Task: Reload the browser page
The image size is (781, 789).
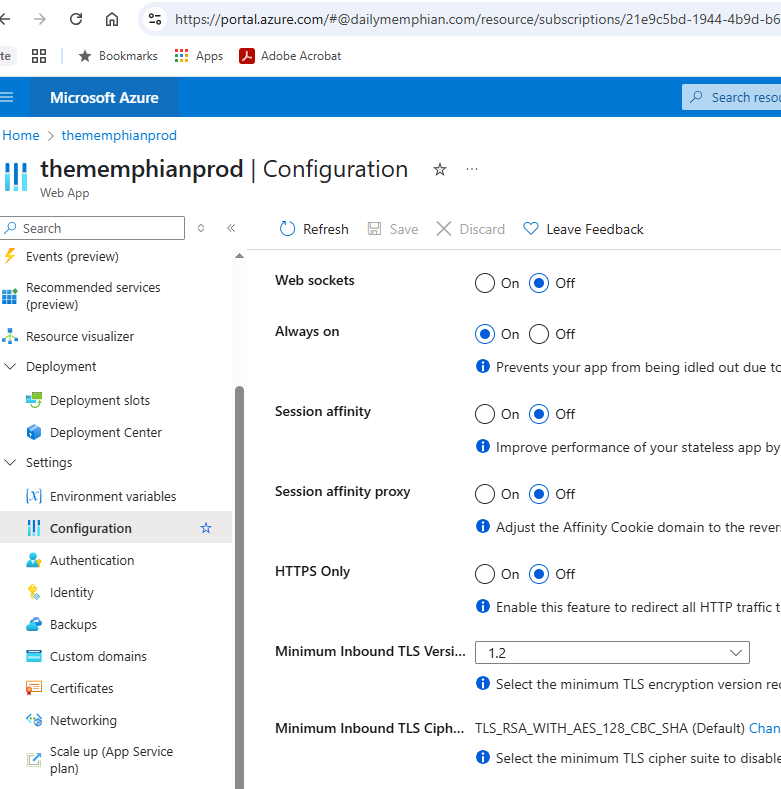Action: point(76,19)
